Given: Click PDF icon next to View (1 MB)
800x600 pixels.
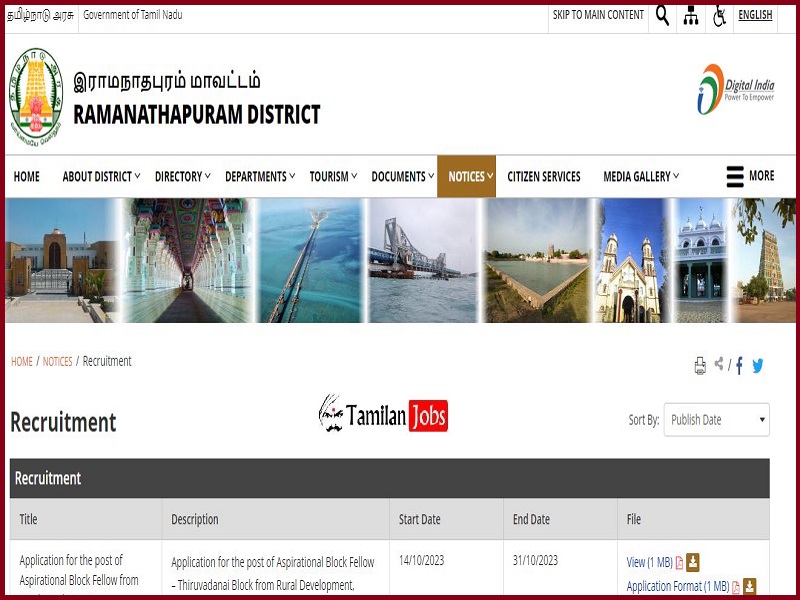Looking at the screenshot, I should click(679, 563).
